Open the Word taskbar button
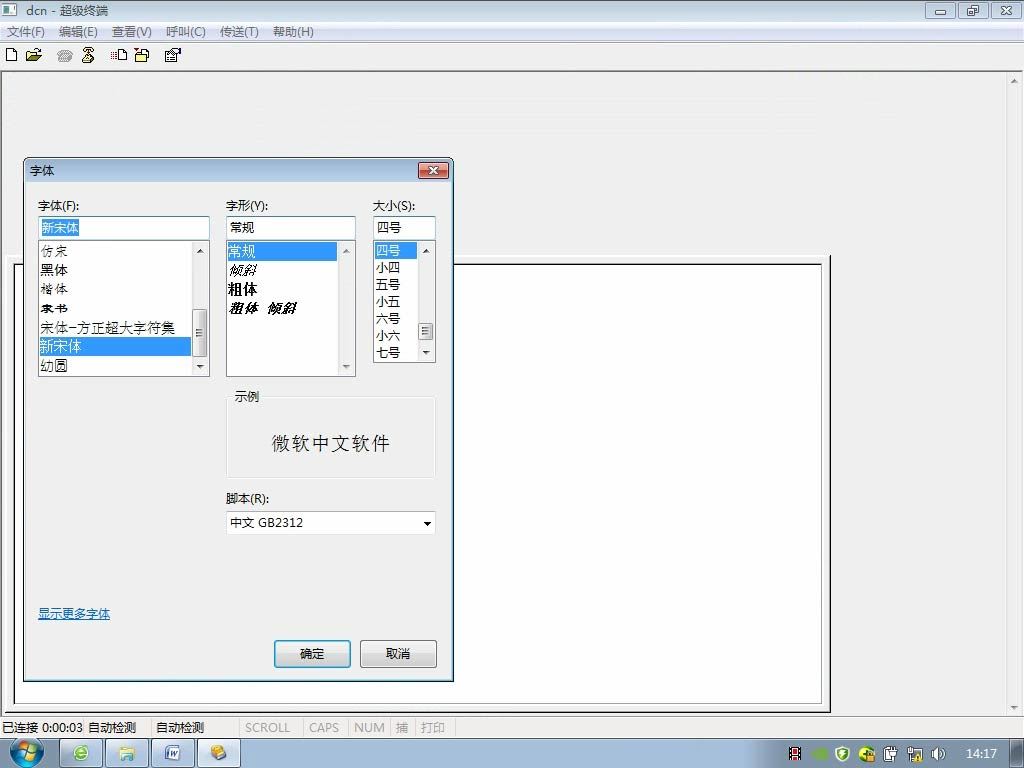Screen dimensions: 1024x768 point(172,753)
